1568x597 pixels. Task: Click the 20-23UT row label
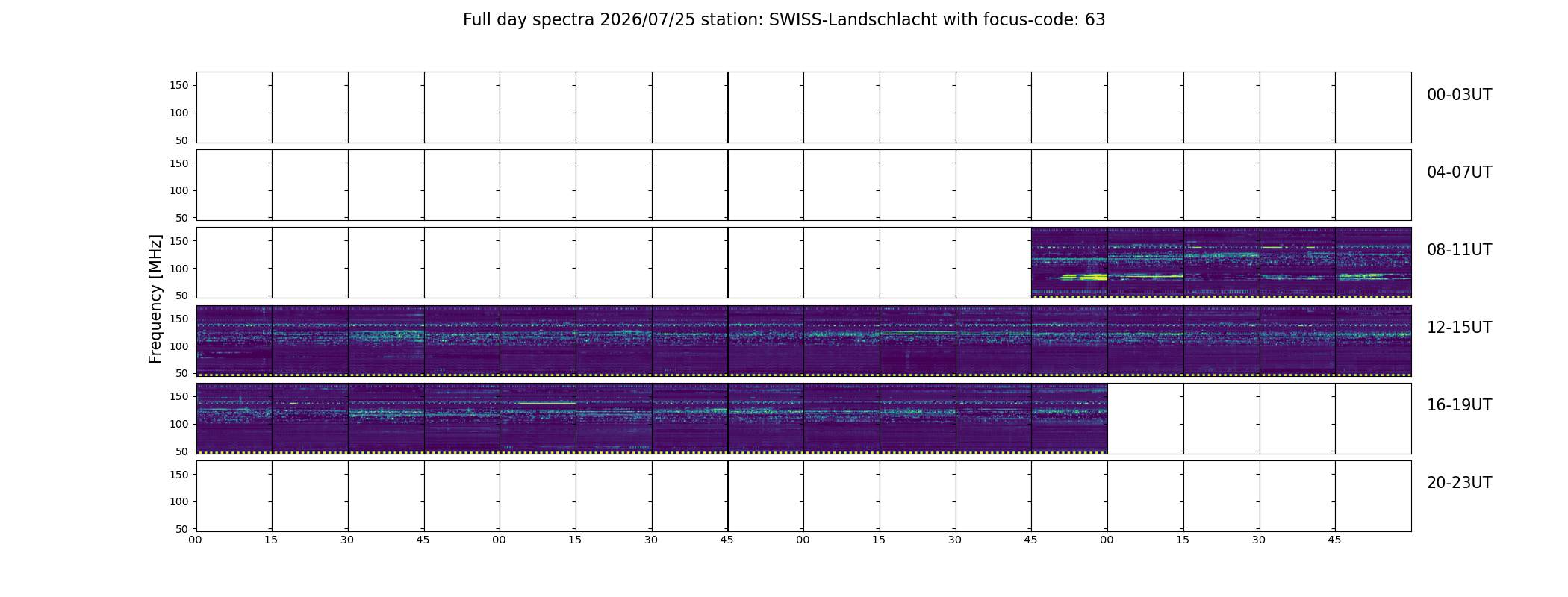[x=1459, y=483]
